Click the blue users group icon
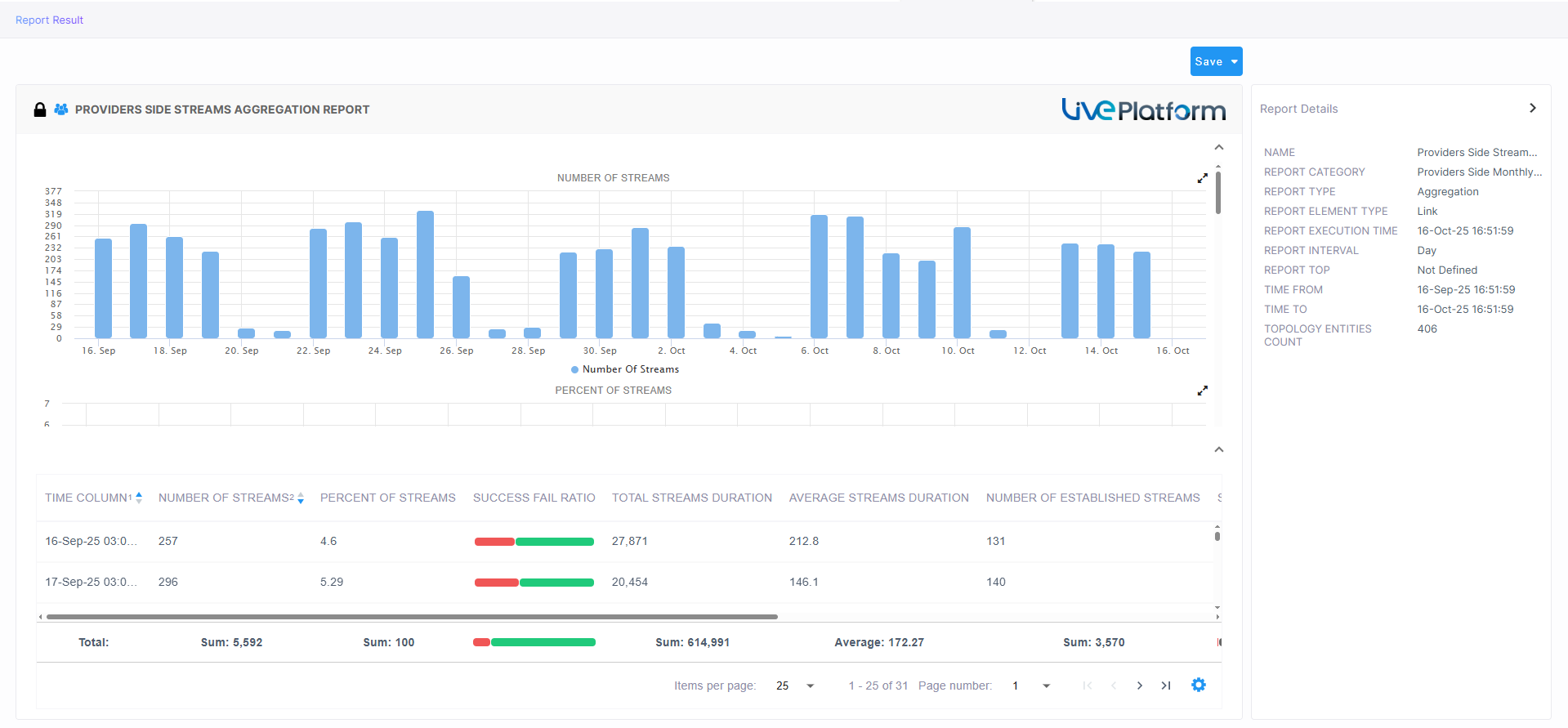1568x728 pixels. (60, 109)
